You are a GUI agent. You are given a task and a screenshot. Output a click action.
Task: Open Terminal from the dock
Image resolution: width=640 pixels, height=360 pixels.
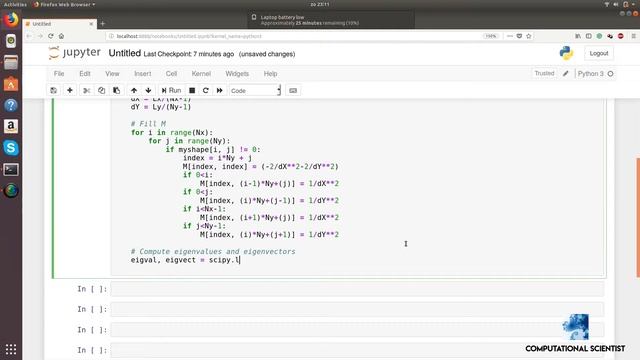coord(11,169)
